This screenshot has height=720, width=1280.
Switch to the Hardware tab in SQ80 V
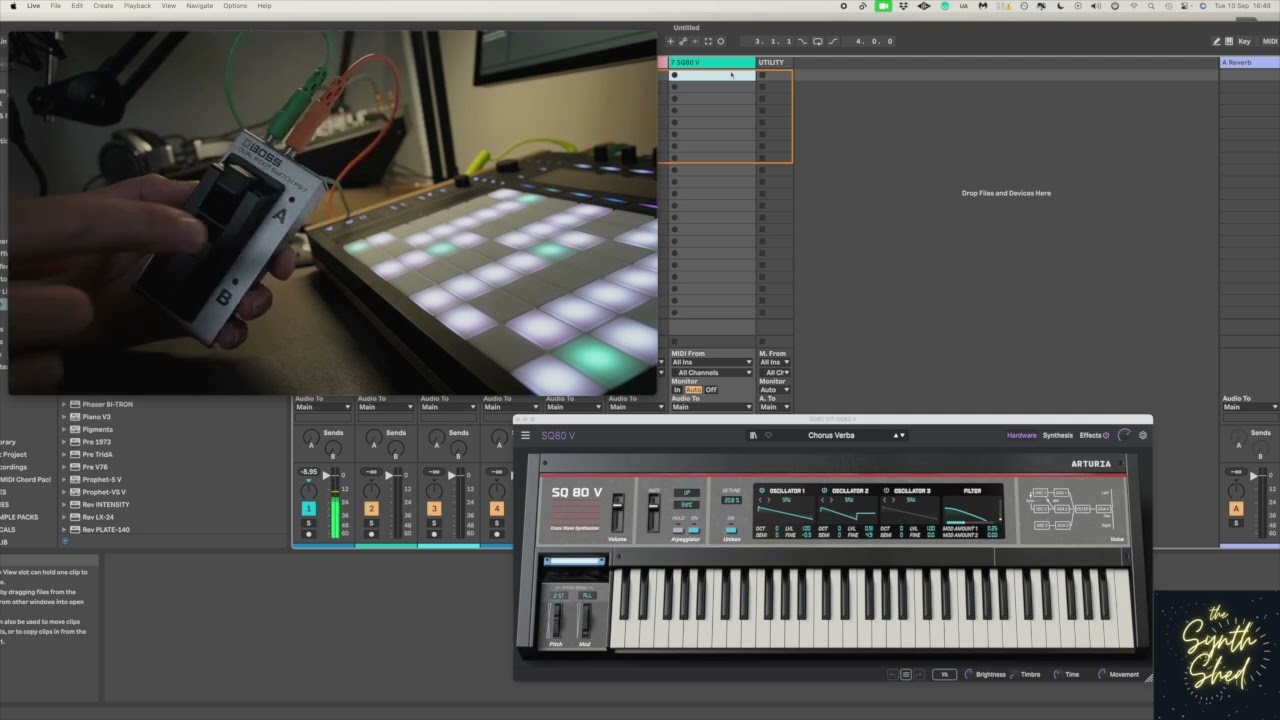pyautogui.click(x=1021, y=435)
